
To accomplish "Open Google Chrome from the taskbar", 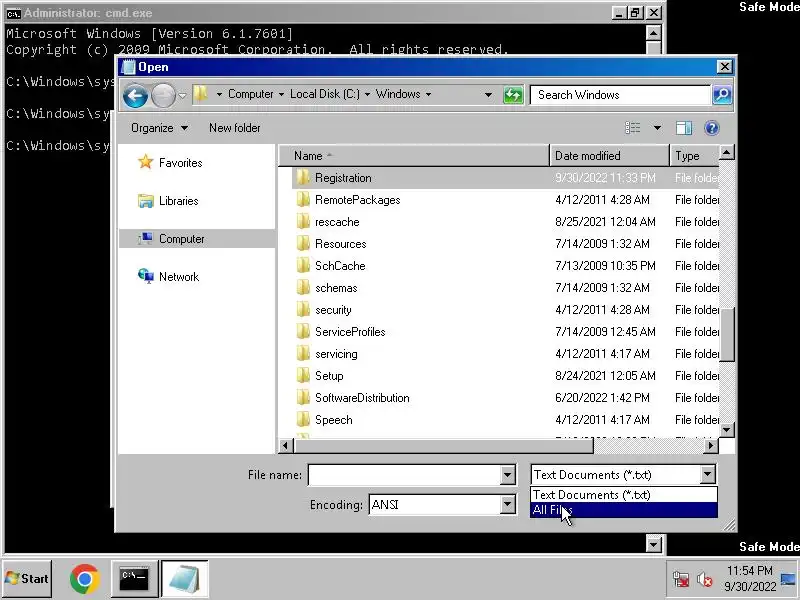I will [x=85, y=579].
